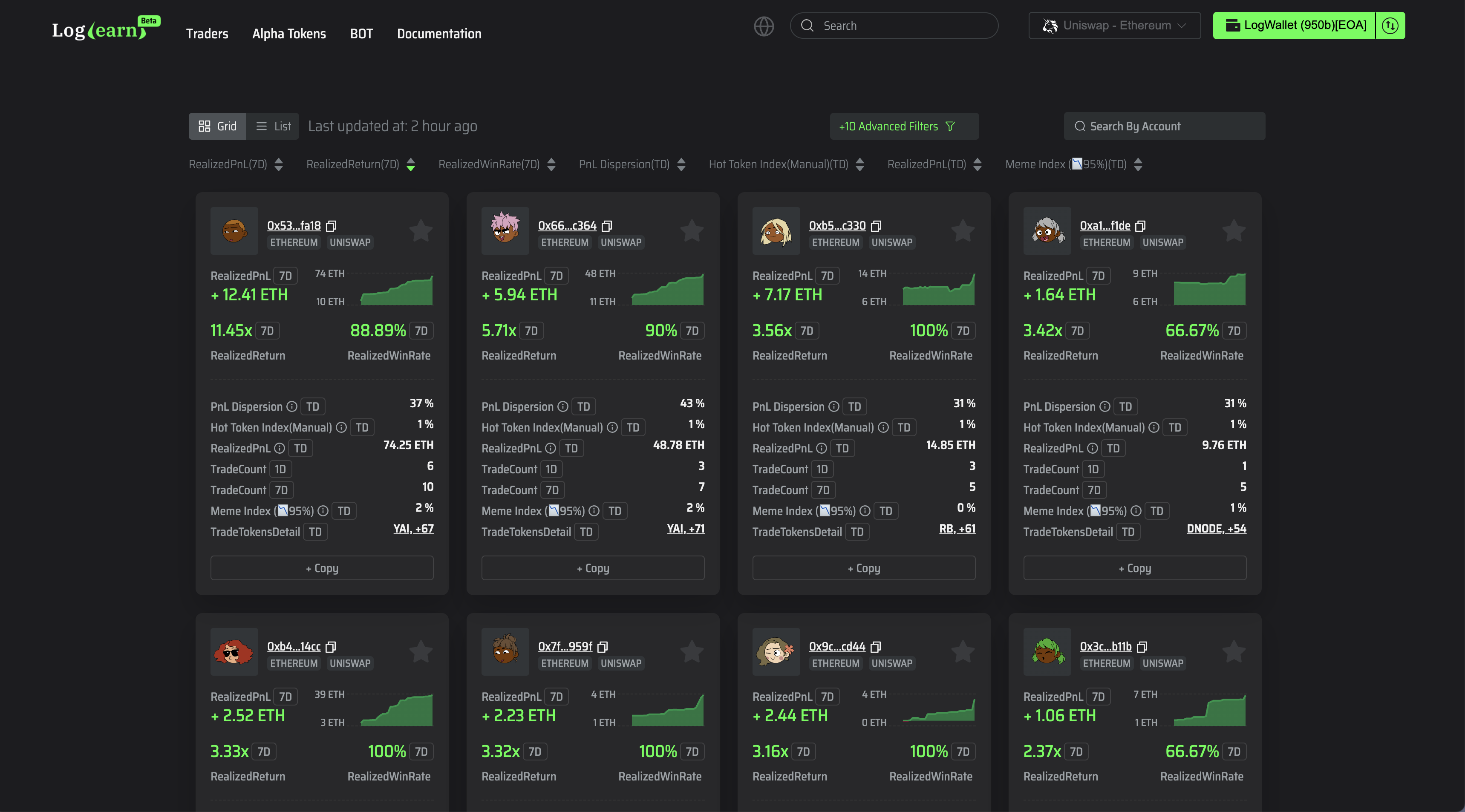Click PnL Dispersion info icon on 0x53...fa18 card
This screenshot has height=812, width=1465.
pos(292,406)
